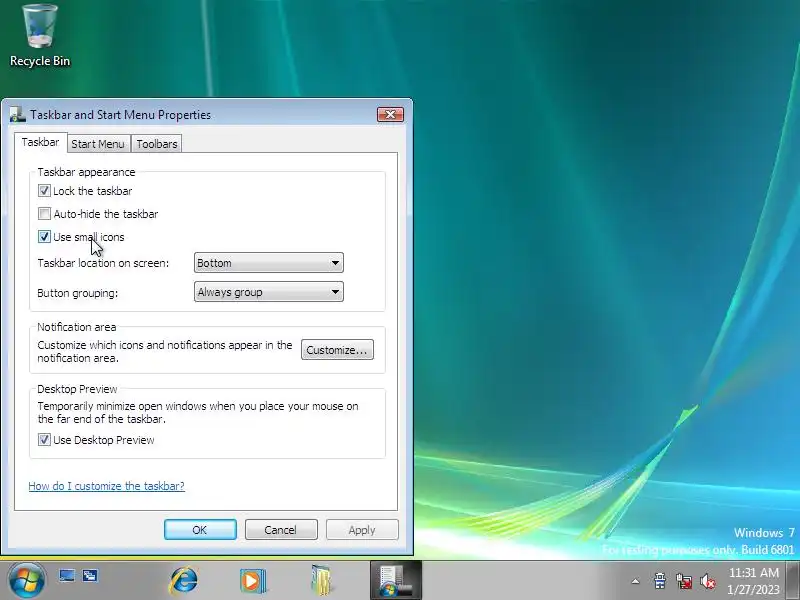800x600 pixels.
Task: Uncheck Use small icons
Action: (44, 237)
